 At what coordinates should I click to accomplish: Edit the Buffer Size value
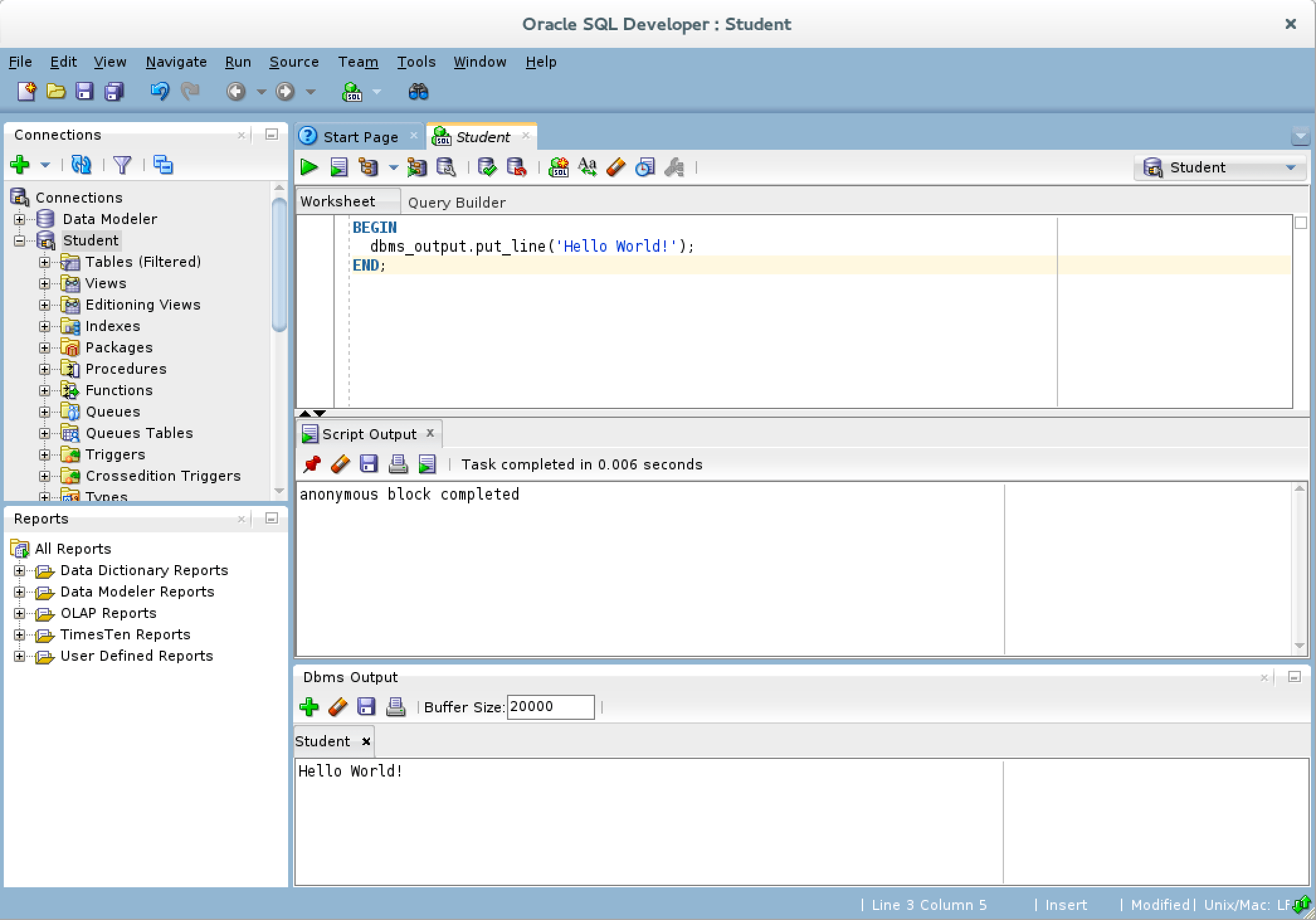coord(550,707)
